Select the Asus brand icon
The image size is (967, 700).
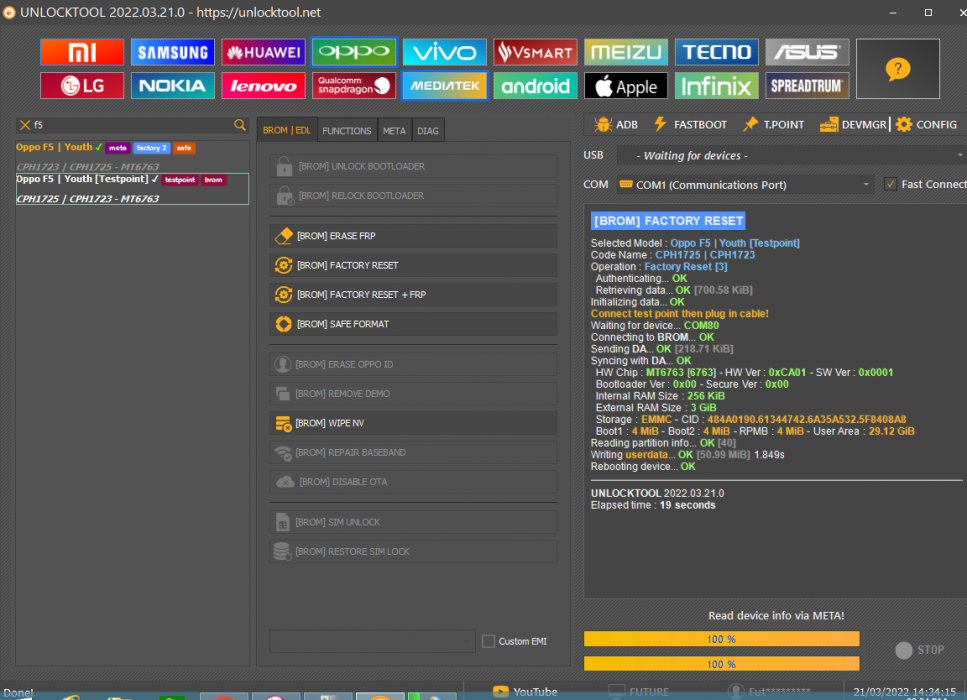(x=807, y=52)
